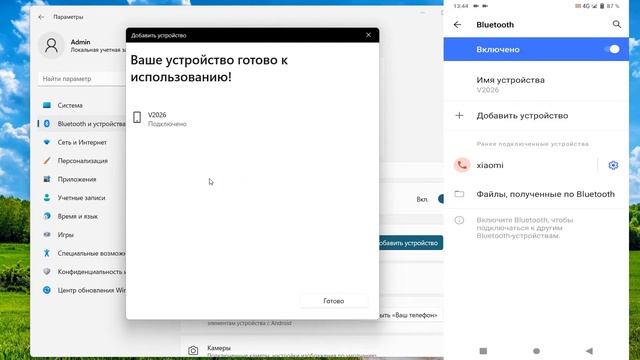Viewport: 640px width, 360px height.
Task: Click the Время и язык globe icon
Action: coord(47,216)
